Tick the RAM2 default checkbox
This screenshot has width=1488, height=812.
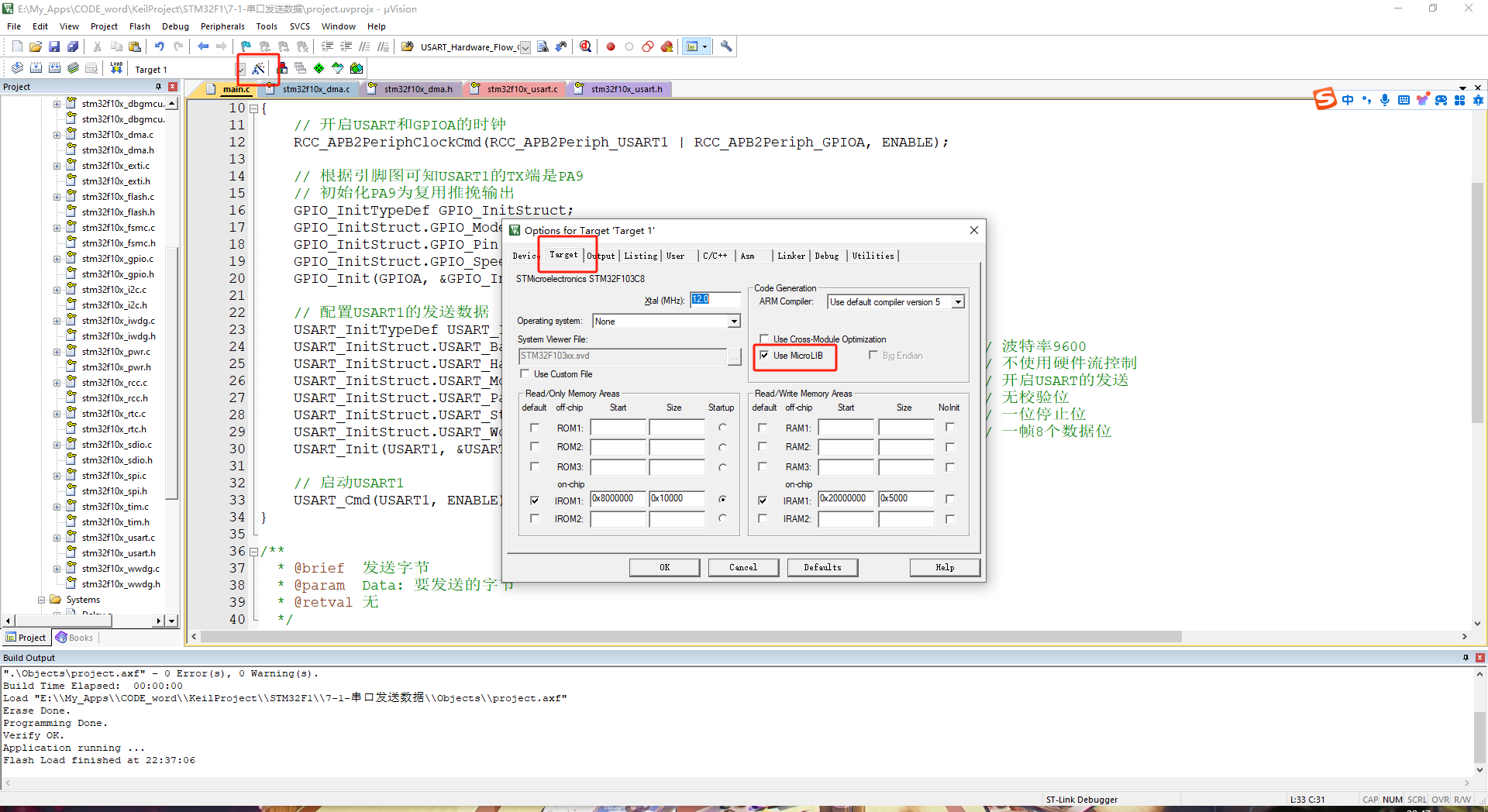763,448
